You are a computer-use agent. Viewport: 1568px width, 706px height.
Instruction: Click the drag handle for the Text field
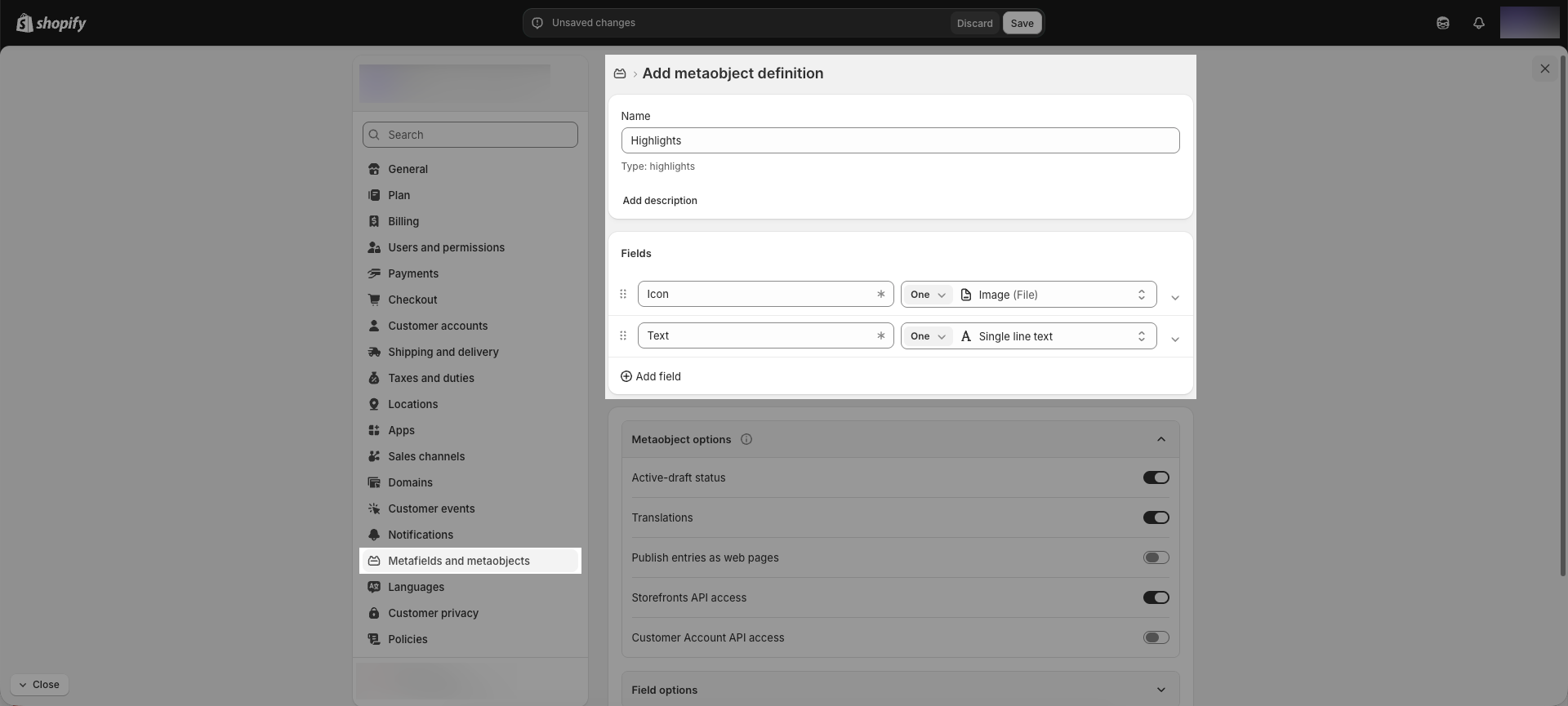[x=623, y=335]
